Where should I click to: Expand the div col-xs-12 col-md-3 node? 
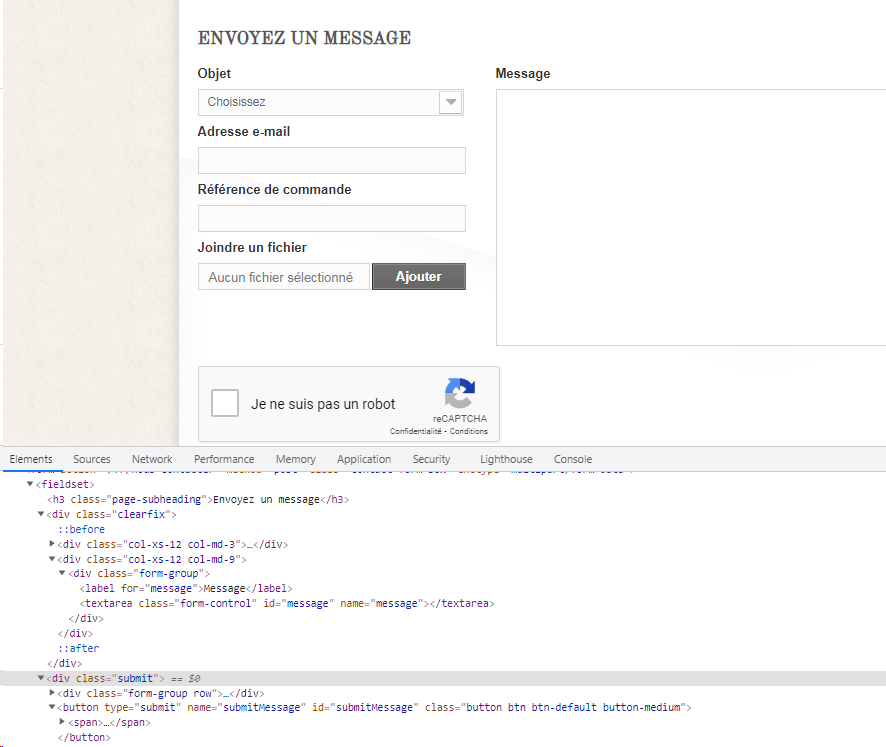pyautogui.click(x=52, y=544)
